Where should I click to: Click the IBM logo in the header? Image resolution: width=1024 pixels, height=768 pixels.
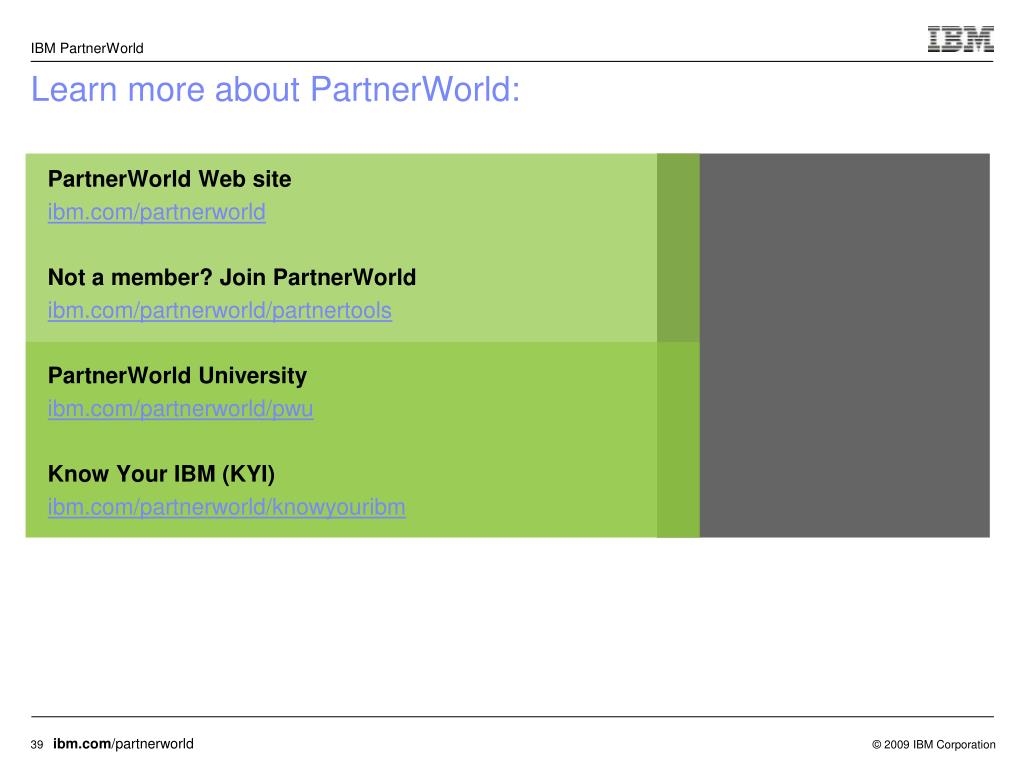coord(961,39)
